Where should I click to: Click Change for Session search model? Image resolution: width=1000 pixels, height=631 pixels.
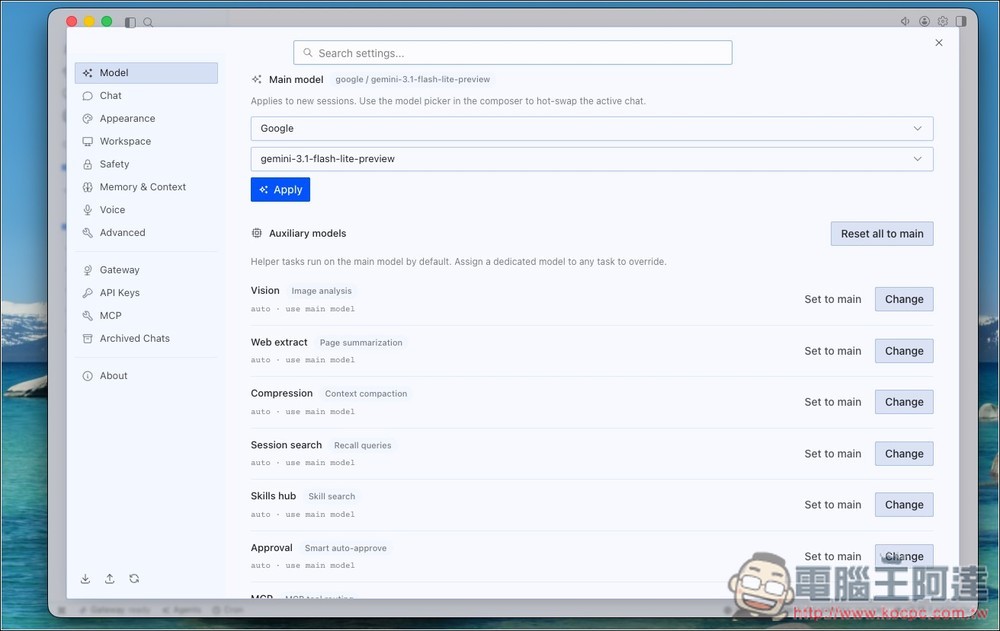tap(904, 454)
